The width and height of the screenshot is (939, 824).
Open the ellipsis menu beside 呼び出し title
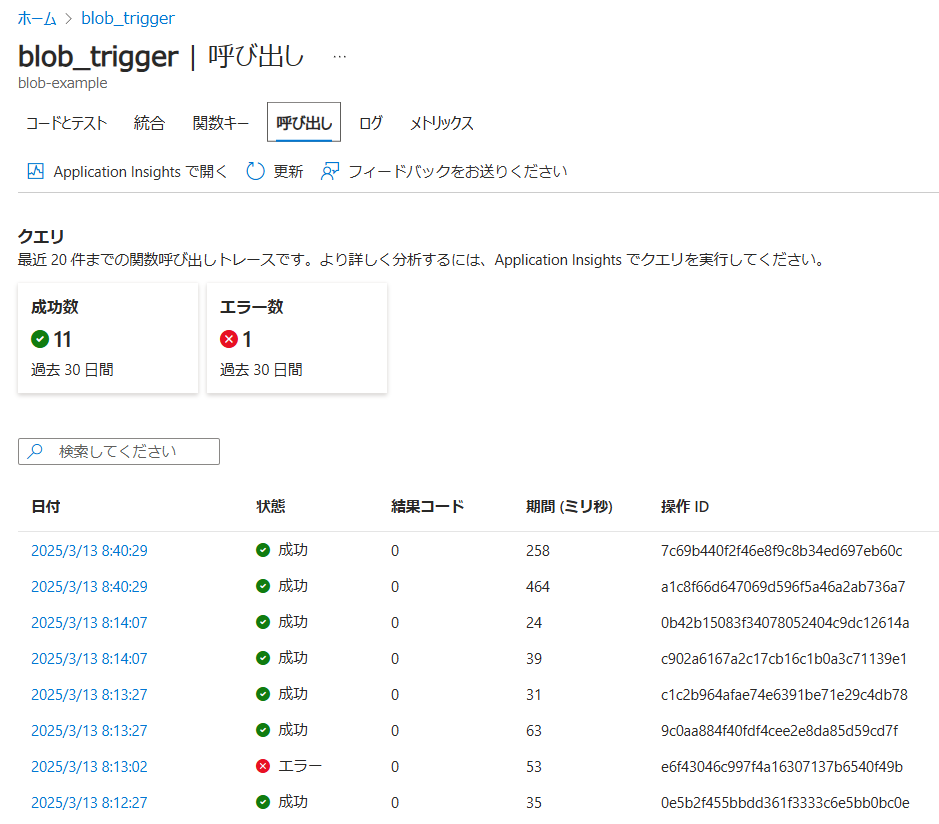coord(340,57)
